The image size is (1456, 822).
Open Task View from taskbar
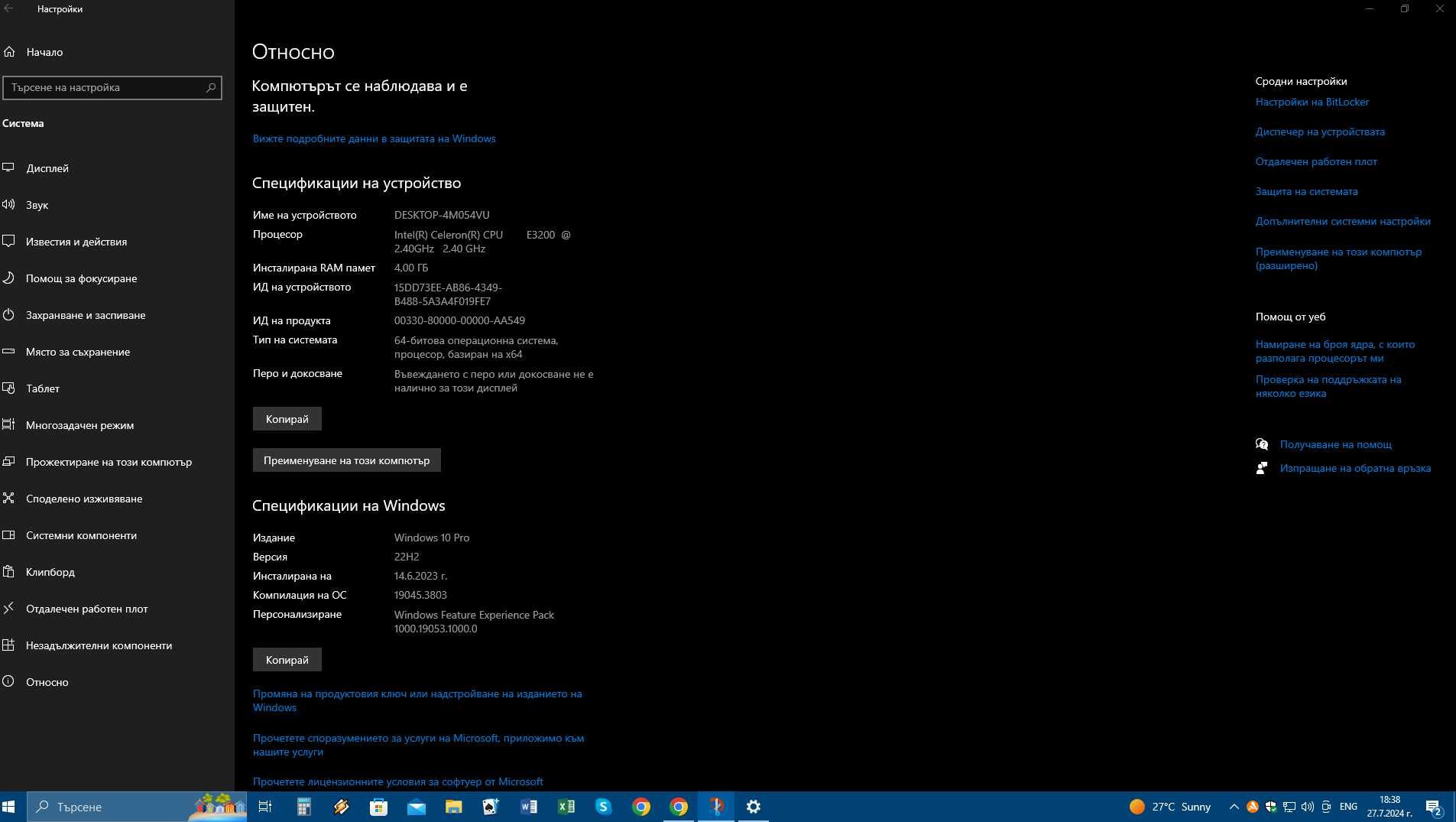pyautogui.click(x=265, y=807)
